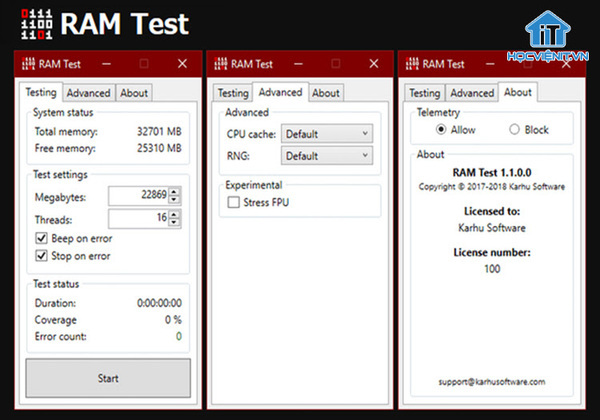Click the RAM Test icon in middle window title bar
The width and height of the screenshot is (600, 420).
(x=220, y=63)
